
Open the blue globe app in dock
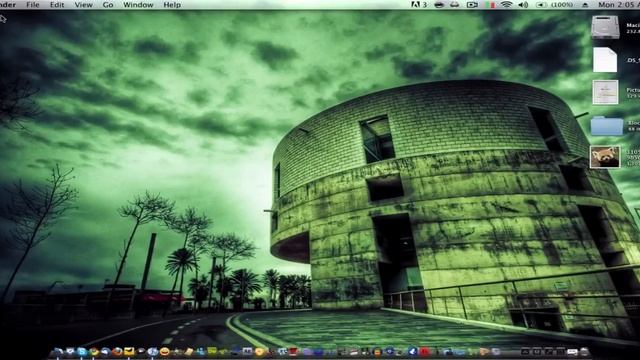point(153,351)
